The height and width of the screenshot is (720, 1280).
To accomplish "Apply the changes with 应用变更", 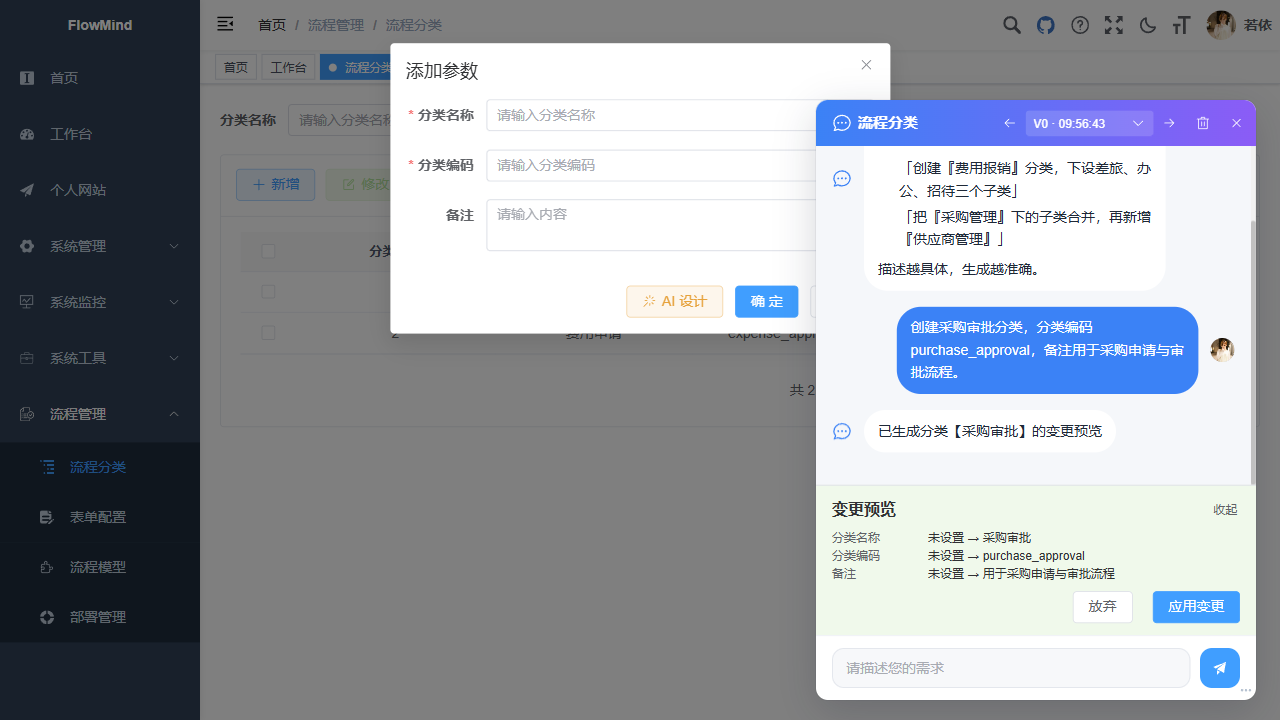I will (1196, 606).
